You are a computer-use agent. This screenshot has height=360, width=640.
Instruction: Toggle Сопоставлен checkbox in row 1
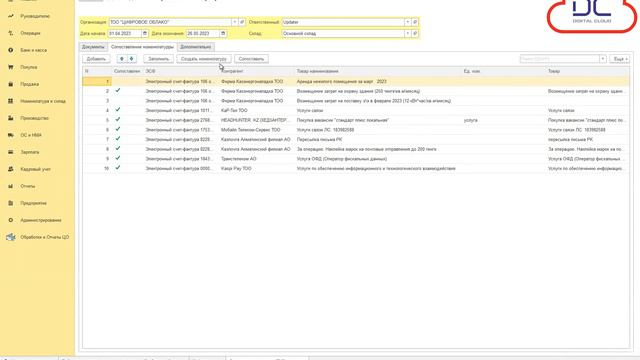click(x=118, y=81)
